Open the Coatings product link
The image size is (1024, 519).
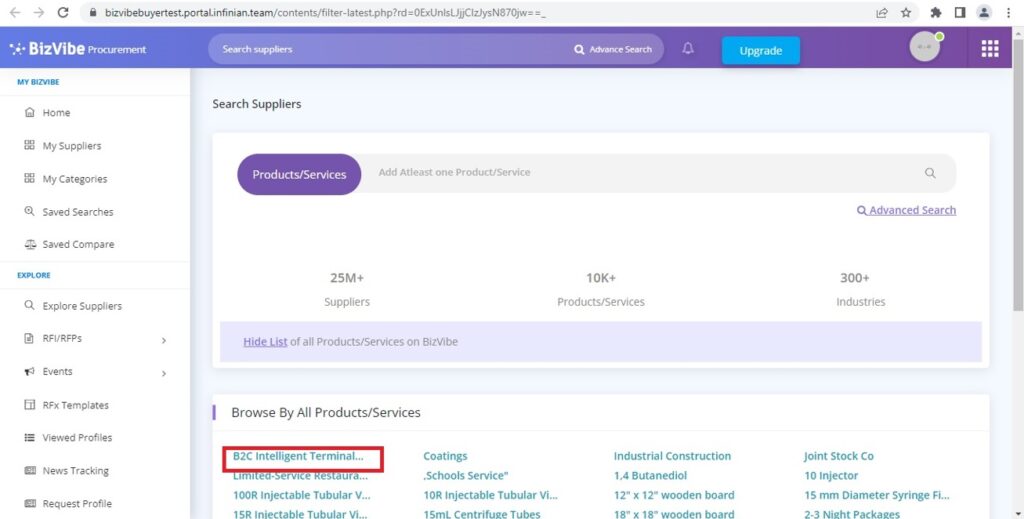click(x=445, y=456)
